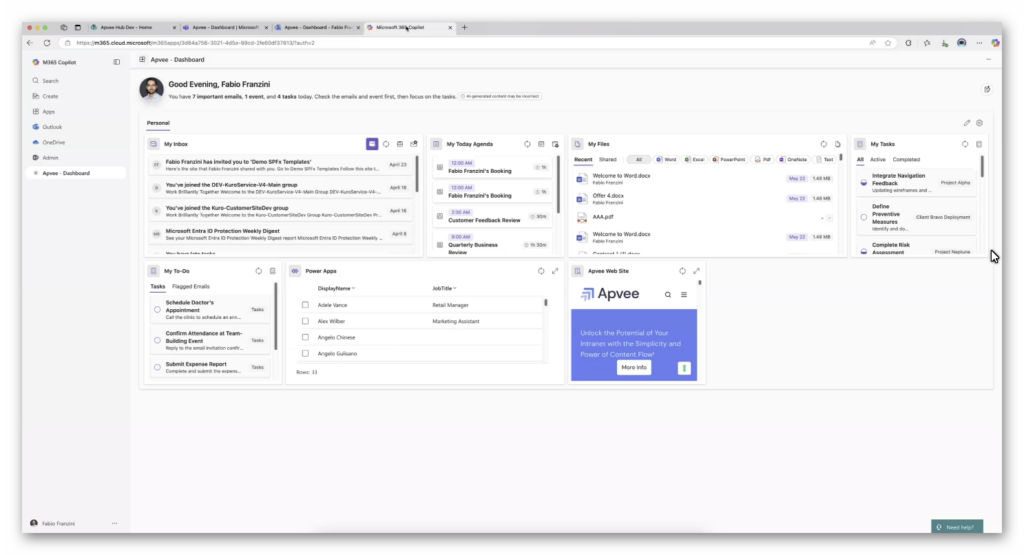Refresh the Apvee Web Site card
This screenshot has width=1024, height=555.
click(682, 271)
